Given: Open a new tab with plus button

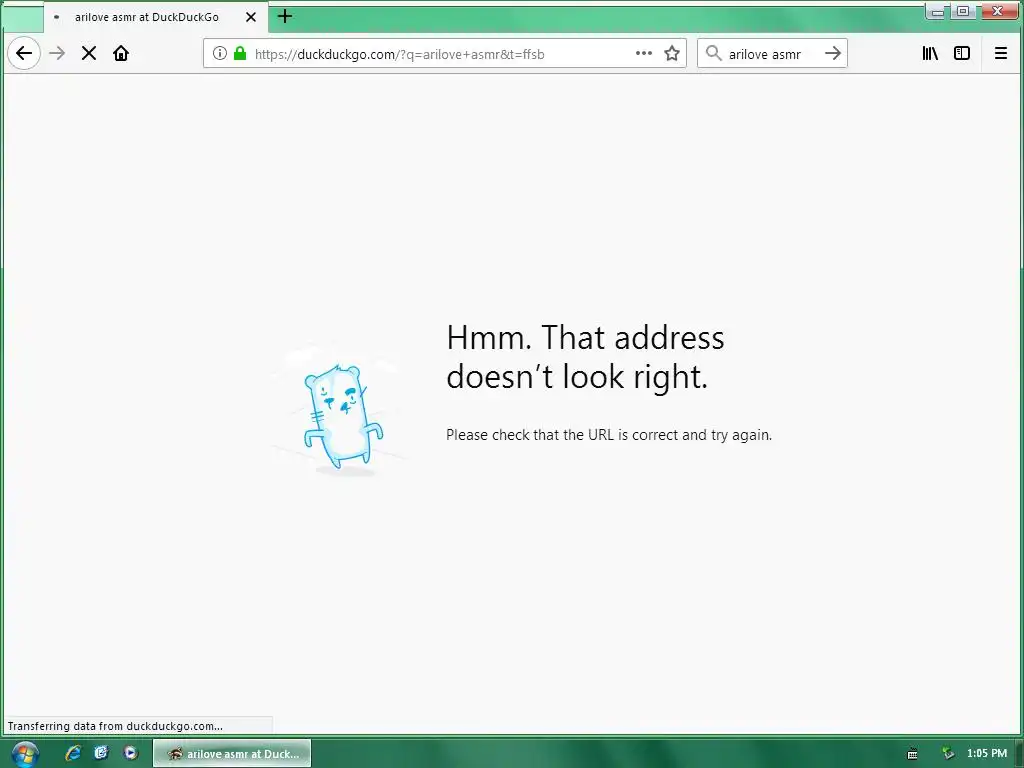Looking at the screenshot, I should tap(285, 16).
